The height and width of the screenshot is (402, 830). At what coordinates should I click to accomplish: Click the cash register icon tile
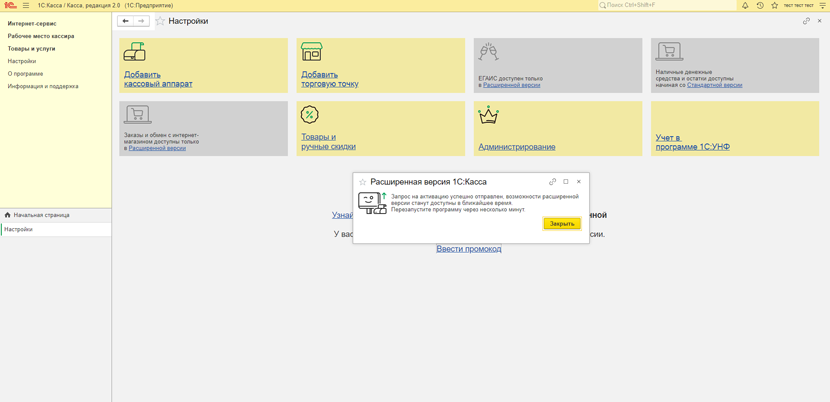(x=134, y=52)
